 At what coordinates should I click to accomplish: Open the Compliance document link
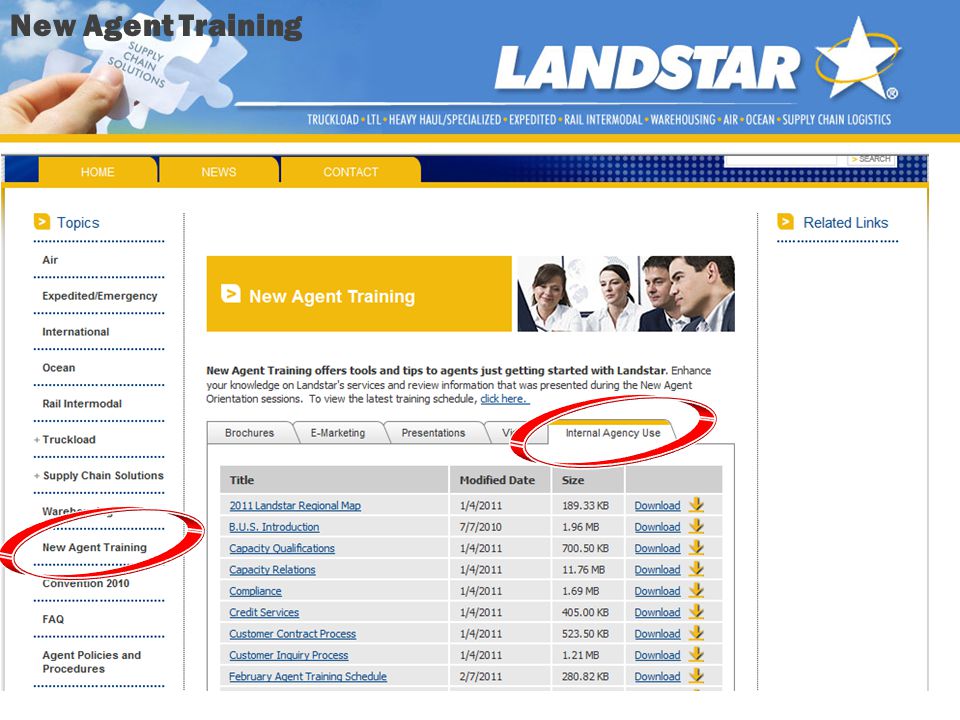(255, 591)
